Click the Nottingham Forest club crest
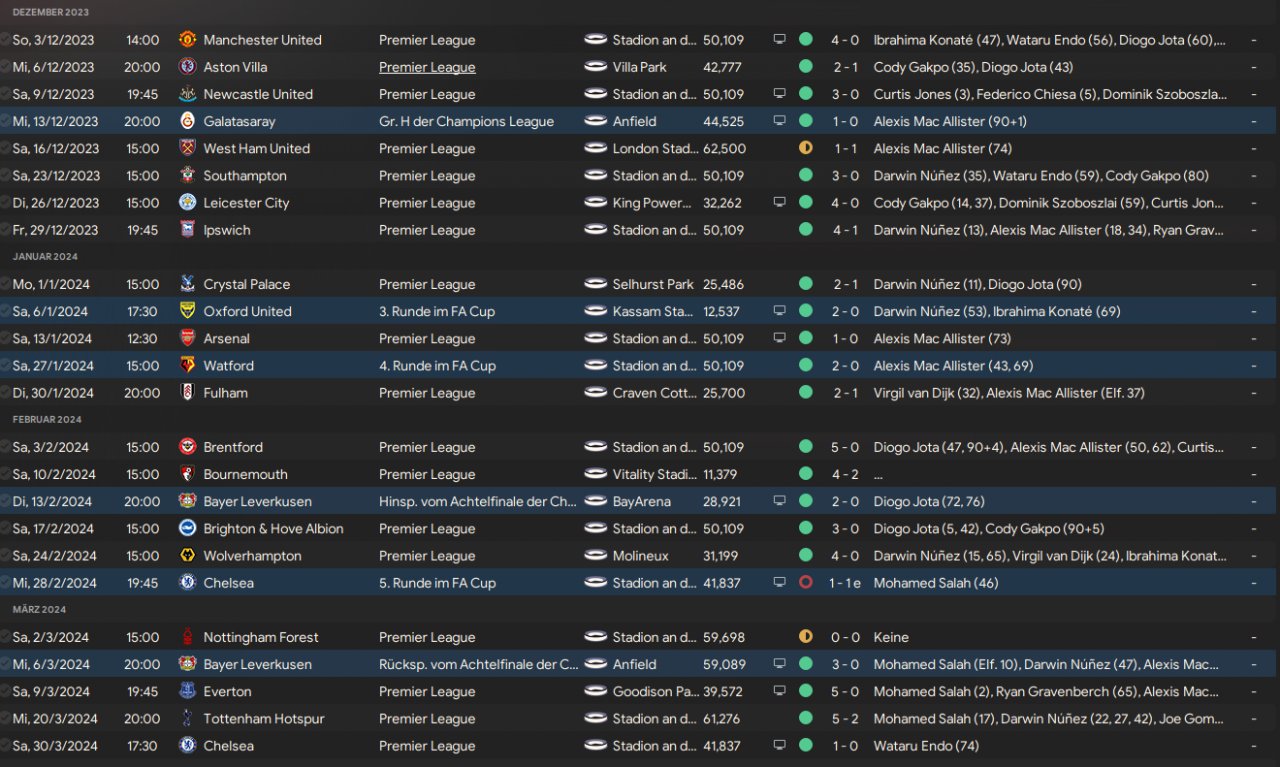This screenshot has width=1280, height=767. pyautogui.click(x=187, y=637)
